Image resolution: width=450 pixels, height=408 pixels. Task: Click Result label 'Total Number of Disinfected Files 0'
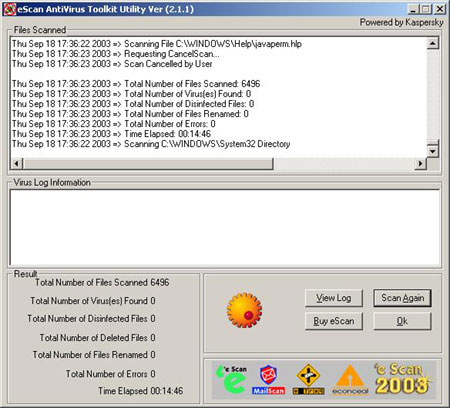pyautogui.click(x=91, y=318)
